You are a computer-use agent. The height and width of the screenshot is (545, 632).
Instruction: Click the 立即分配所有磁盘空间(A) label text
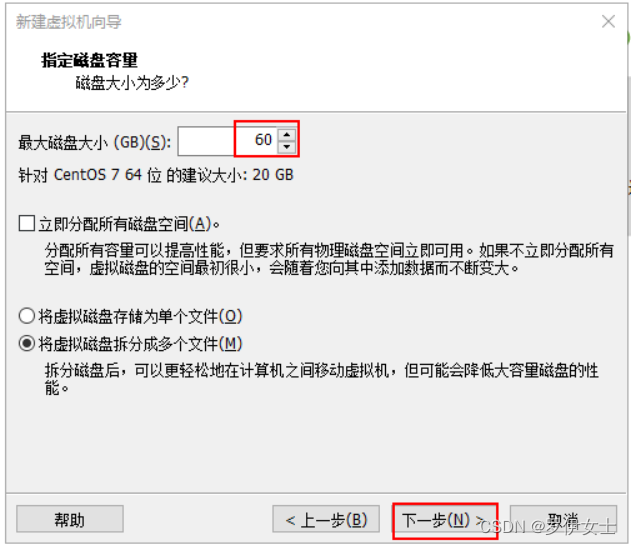pyautogui.click(x=129, y=224)
